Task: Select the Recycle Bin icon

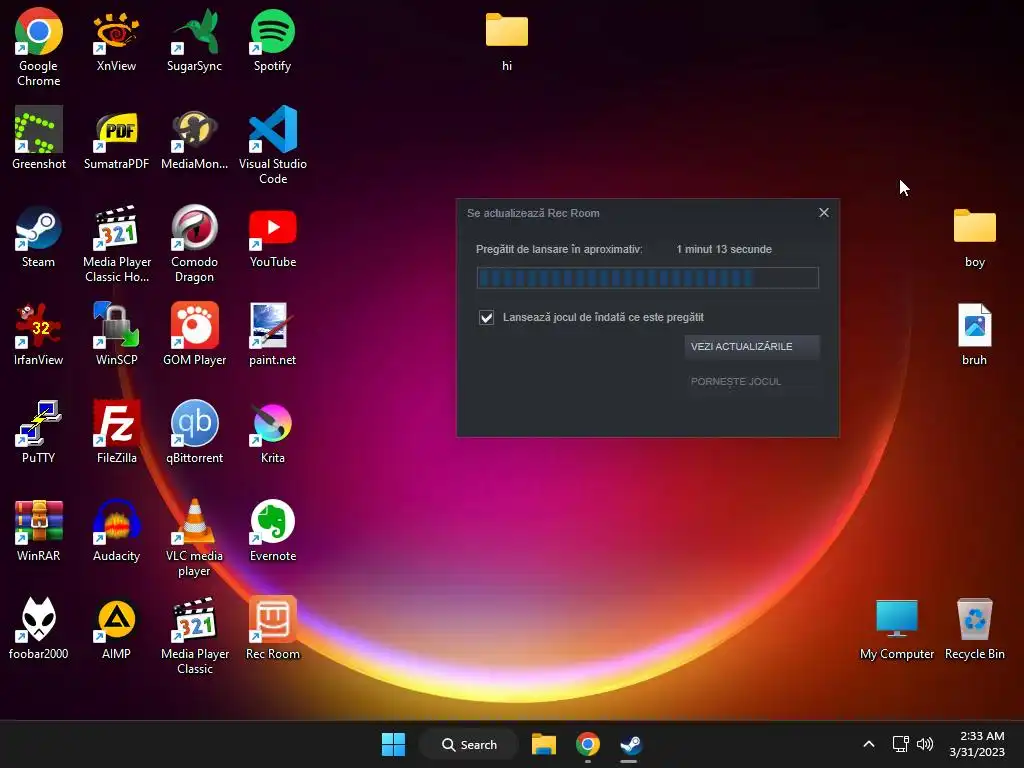Action: [x=974, y=628]
